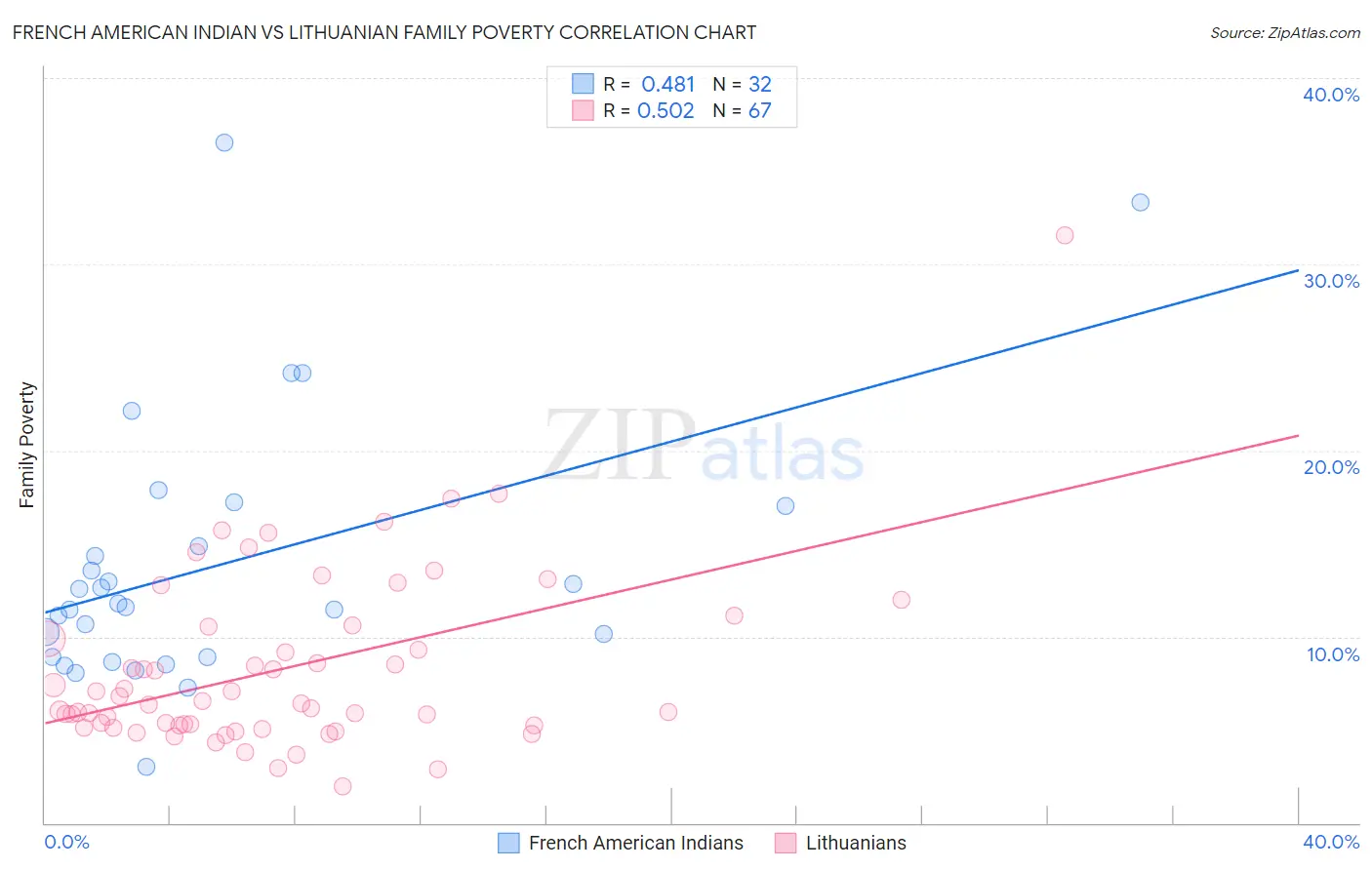The image size is (1372, 870).
Task: Click the R value 0.481 in stats box
Action: pos(668,84)
